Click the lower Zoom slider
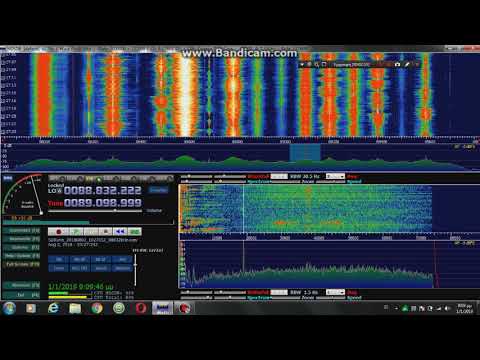This screenshot has height=360, width=480. coord(286,298)
